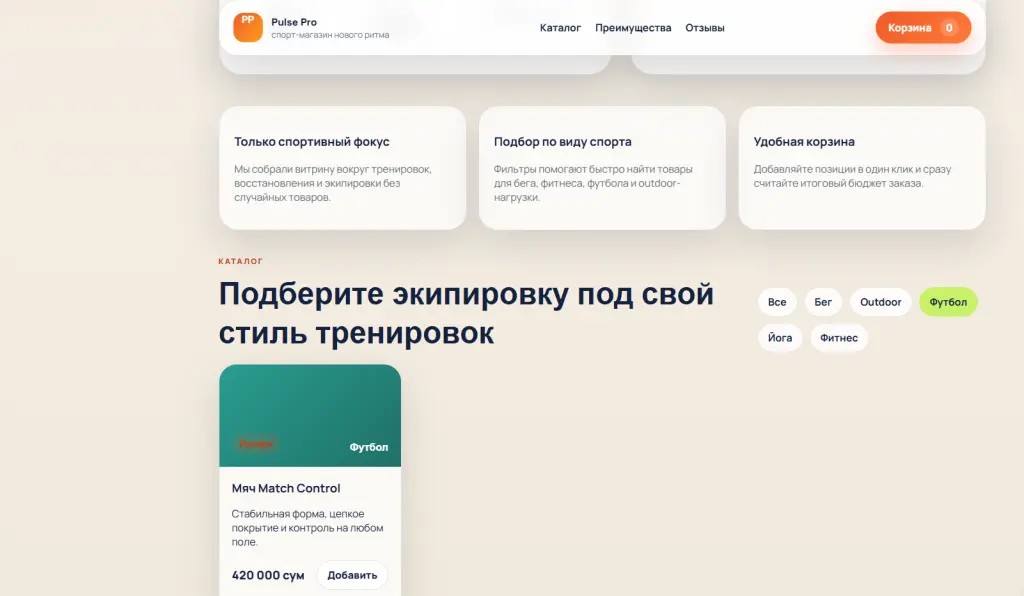
Task: Click the orange badge on product image
Action: pyautogui.click(x=255, y=444)
